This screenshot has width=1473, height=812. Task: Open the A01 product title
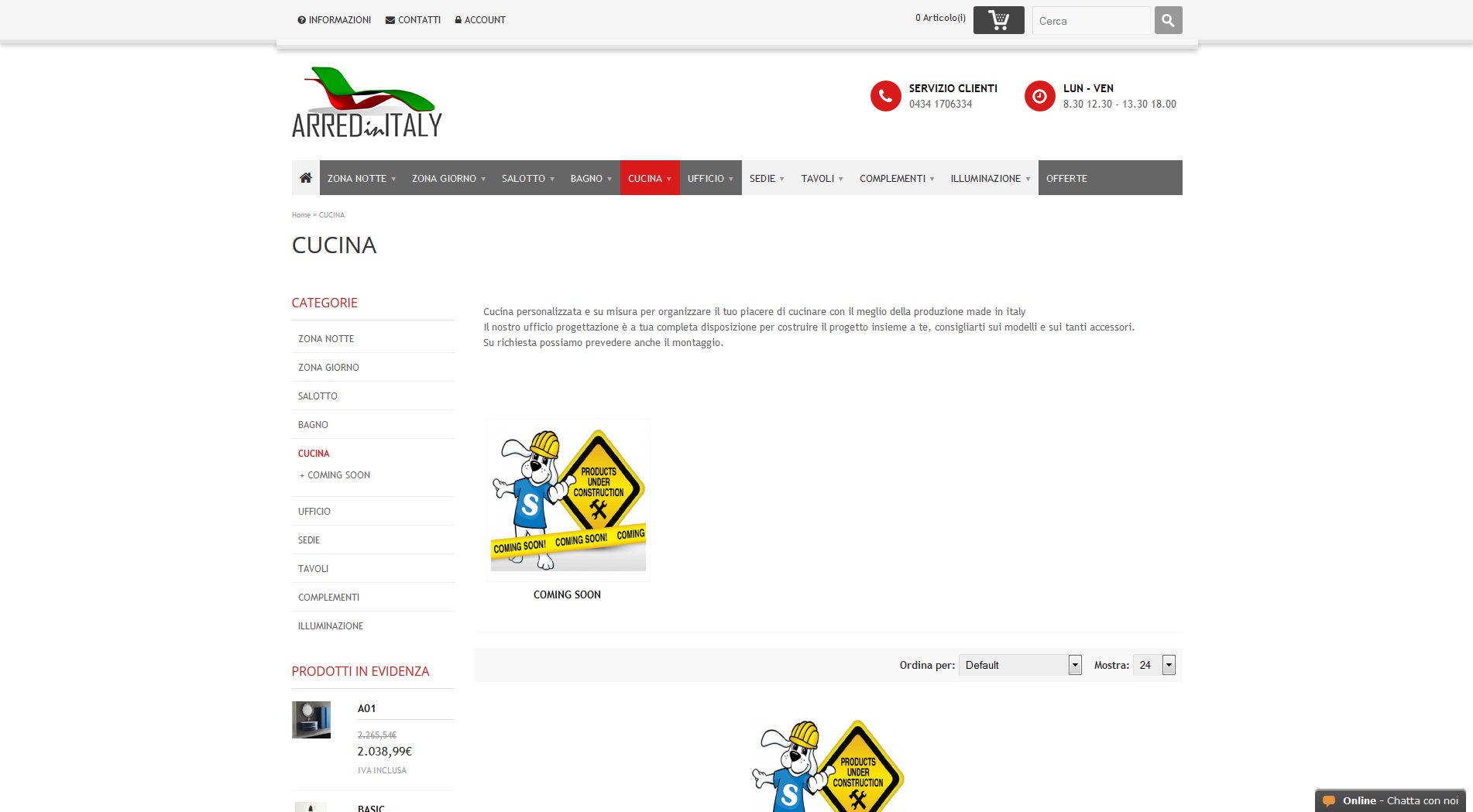pos(366,708)
